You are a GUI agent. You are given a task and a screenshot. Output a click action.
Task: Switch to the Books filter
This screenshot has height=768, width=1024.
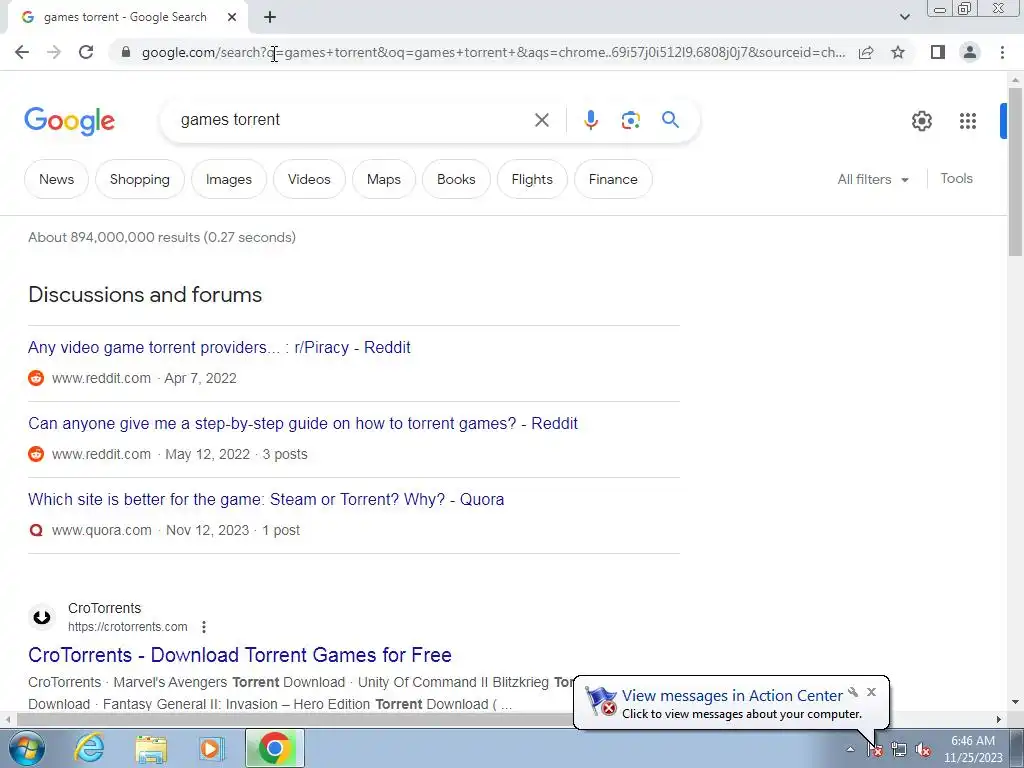[x=456, y=179]
